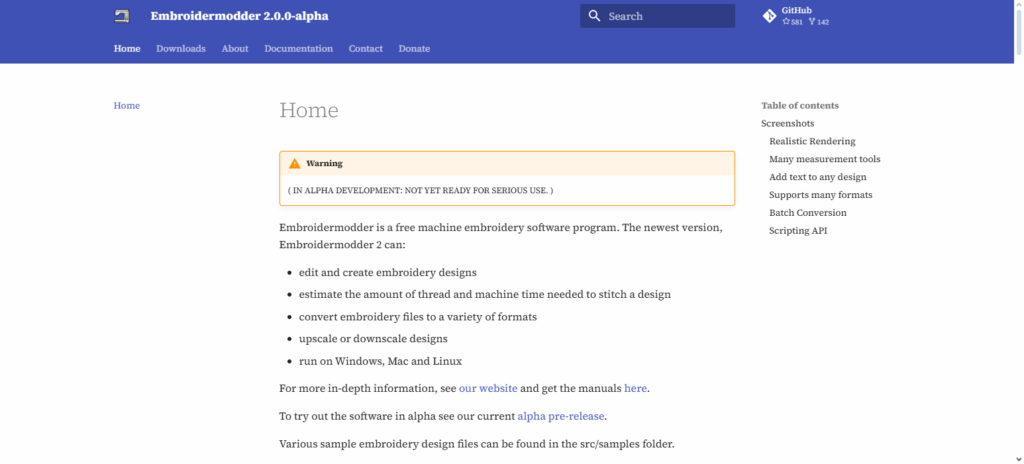This screenshot has height=464, width=1024.
Task: Jump to Realistic Rendering section
Action: 812,142
